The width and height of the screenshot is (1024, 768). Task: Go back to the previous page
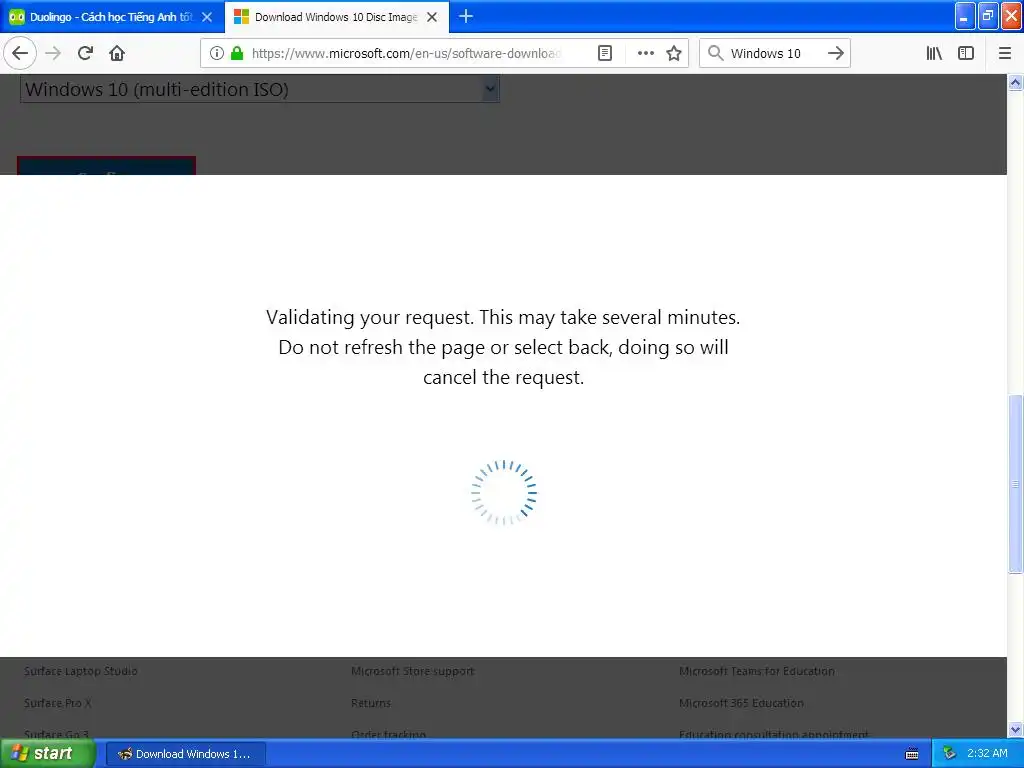tap(20, 53)
